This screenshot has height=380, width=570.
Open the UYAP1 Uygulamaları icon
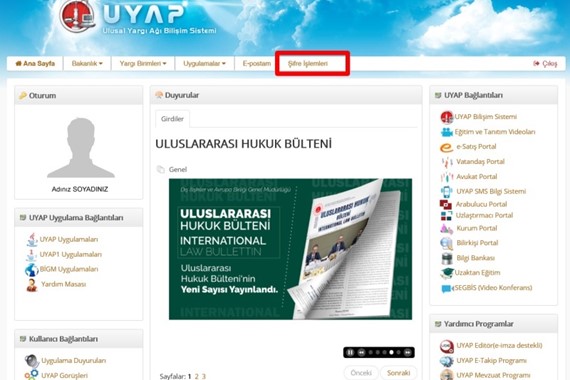(x=31, y=255)
